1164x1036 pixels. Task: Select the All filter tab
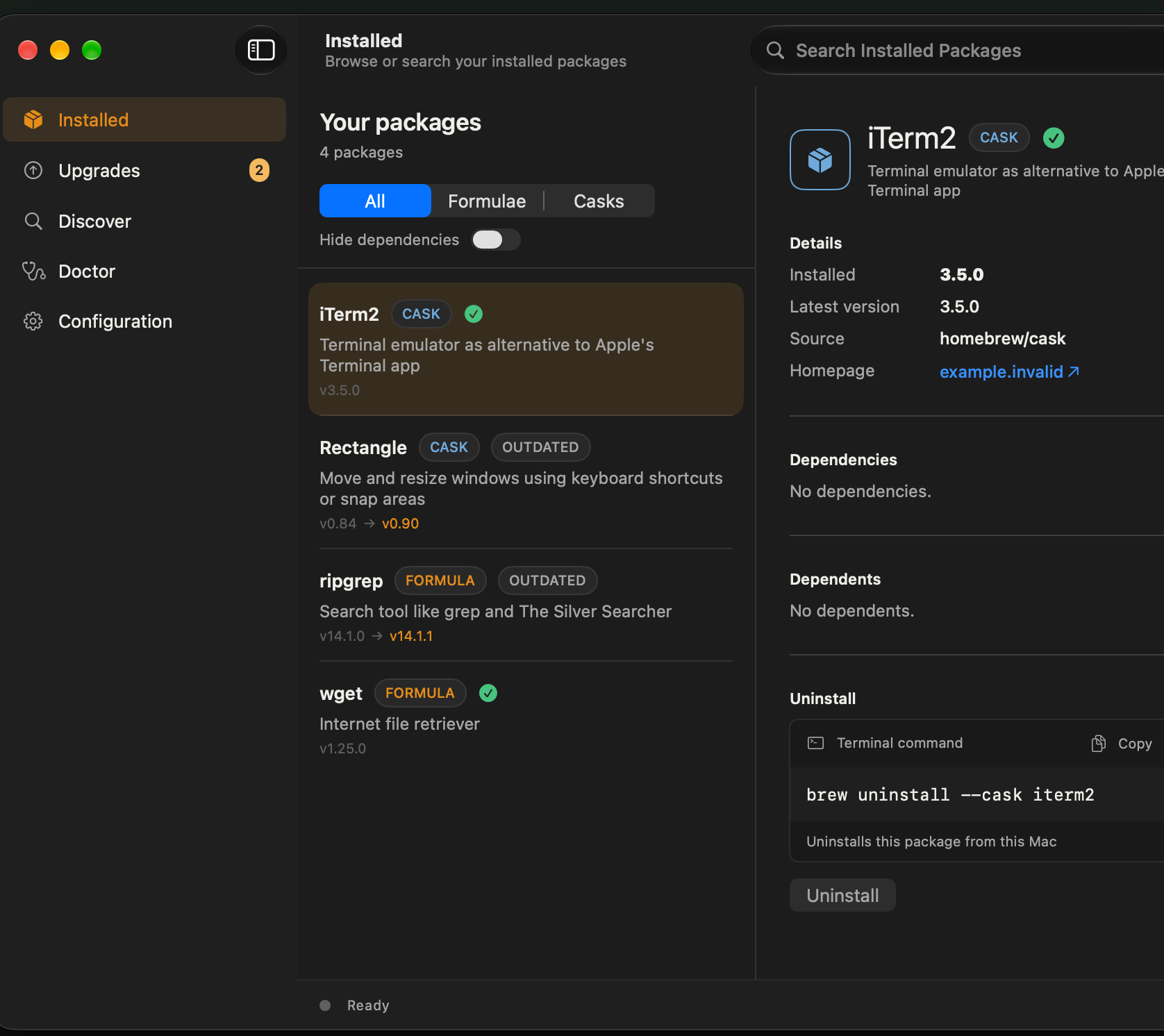[375, 201]
